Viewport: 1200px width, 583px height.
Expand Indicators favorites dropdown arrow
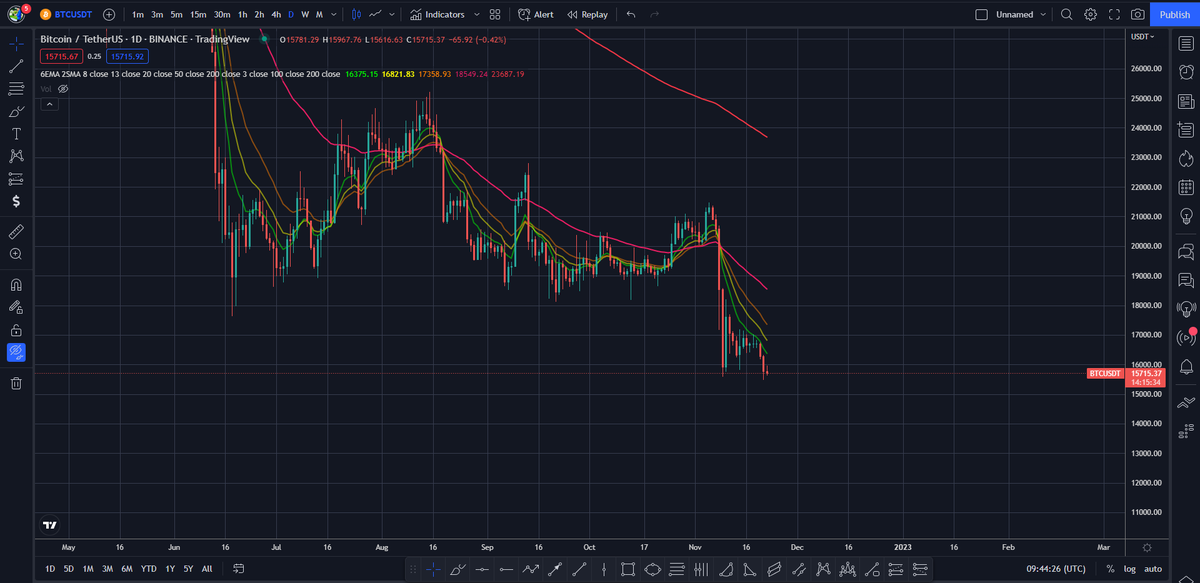point(476,15)
